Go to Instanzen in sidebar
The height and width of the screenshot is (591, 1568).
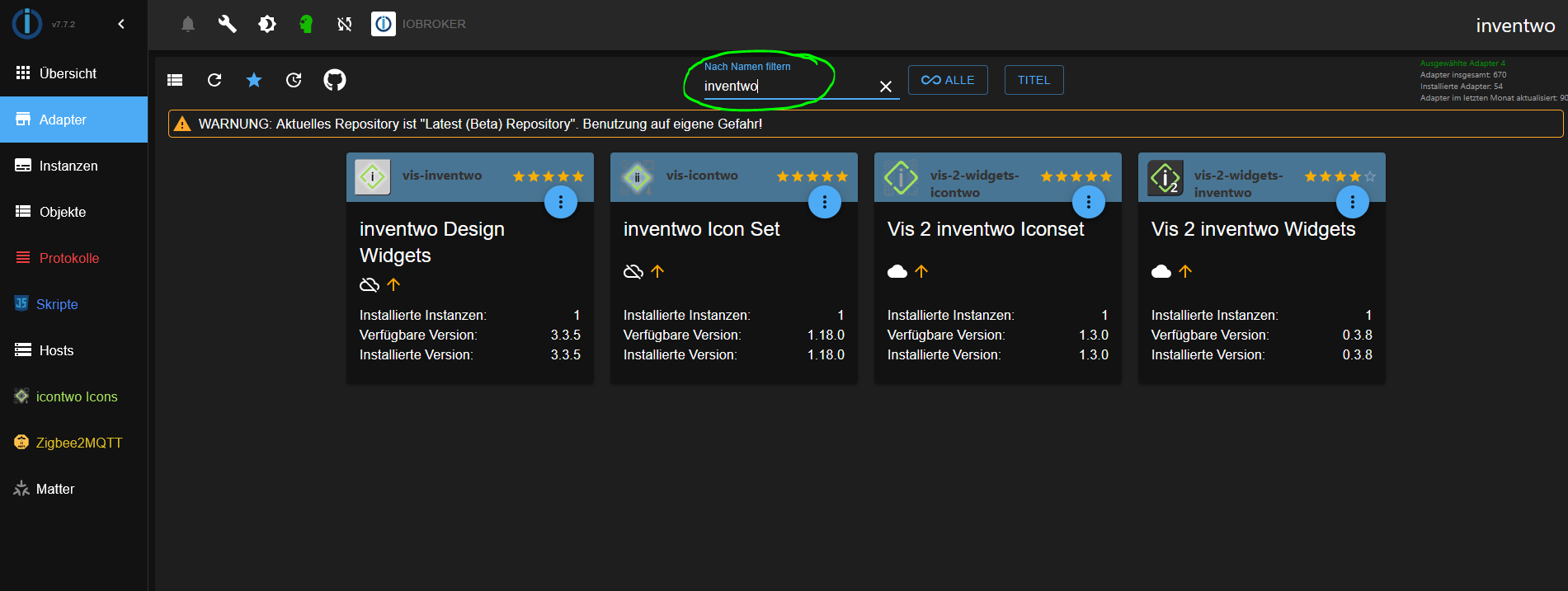74,166
